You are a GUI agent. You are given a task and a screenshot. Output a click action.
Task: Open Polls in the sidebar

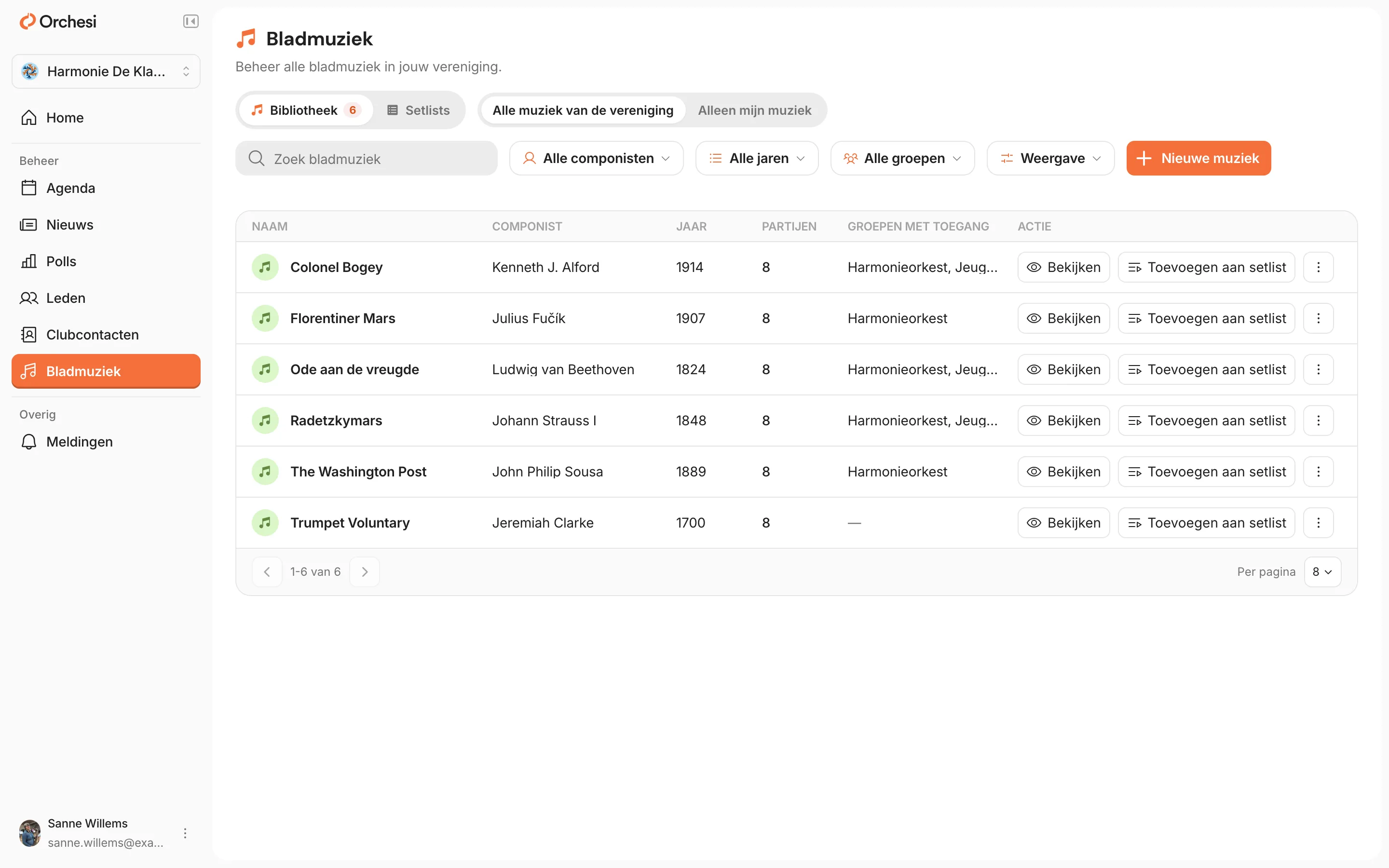click(x=106, y=261)
